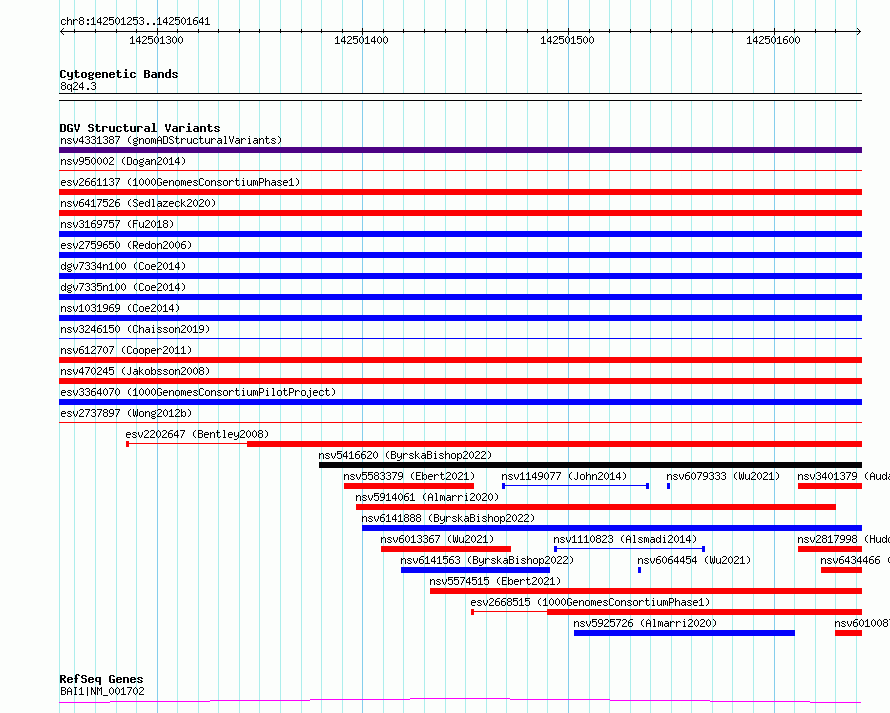Click the blue bar under nsv6141563
Image resolution: width=890 pixels, height=713 pixels.
[475, 570]
